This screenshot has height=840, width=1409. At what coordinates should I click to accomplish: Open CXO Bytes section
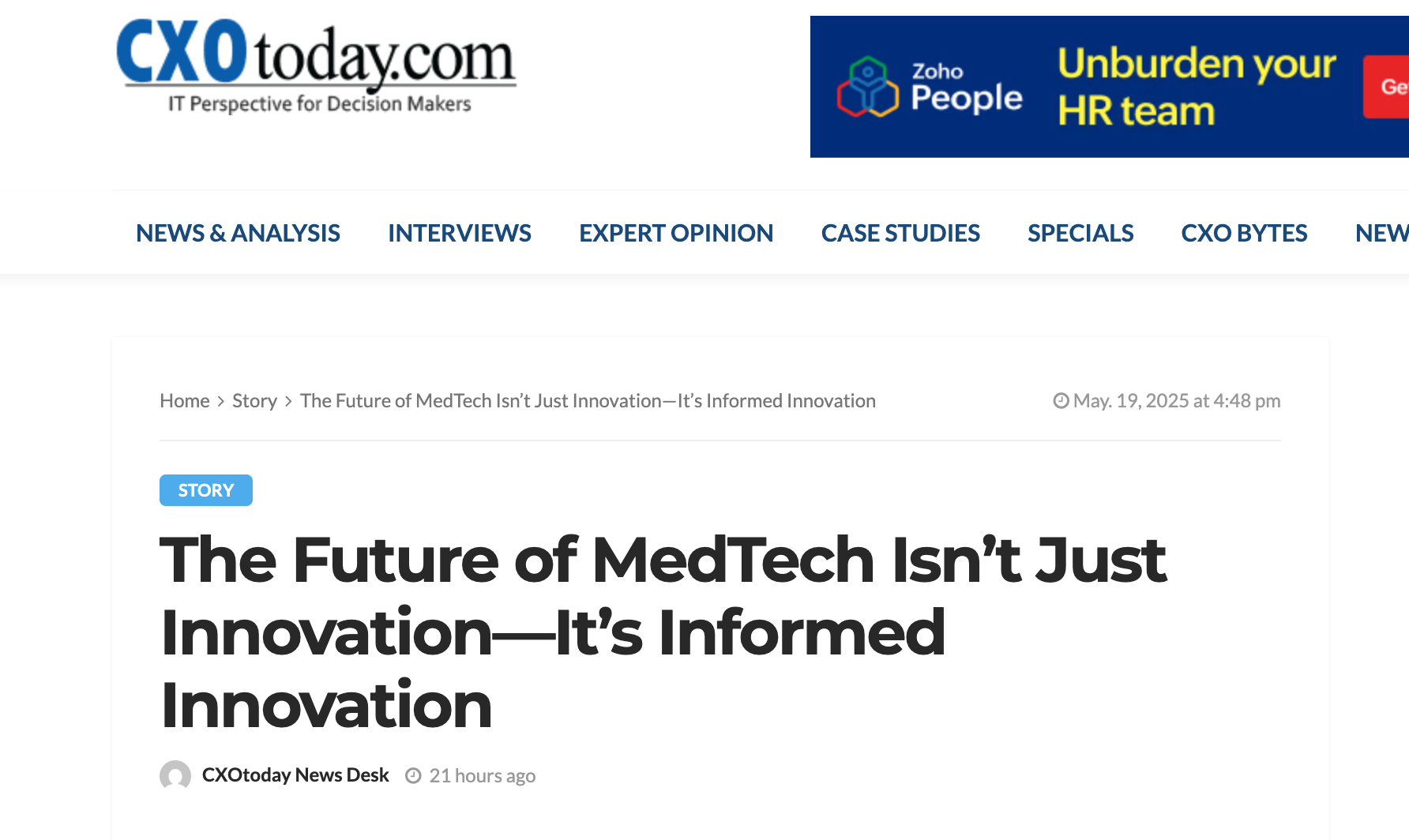pos(1244,233)
